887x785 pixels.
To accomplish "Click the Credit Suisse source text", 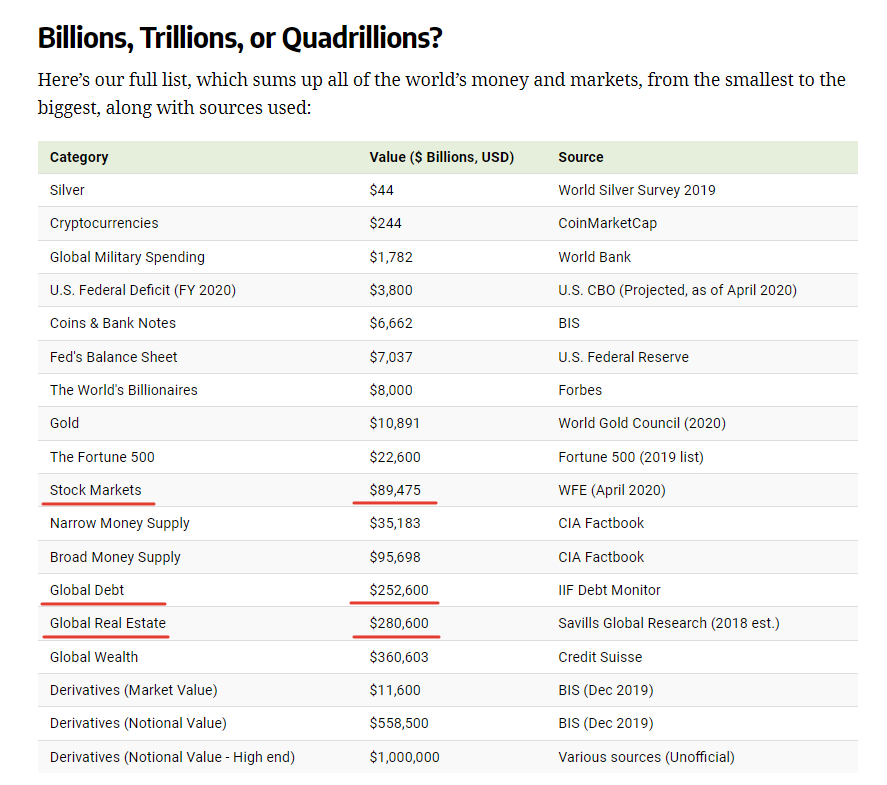I will click(600, 657).
